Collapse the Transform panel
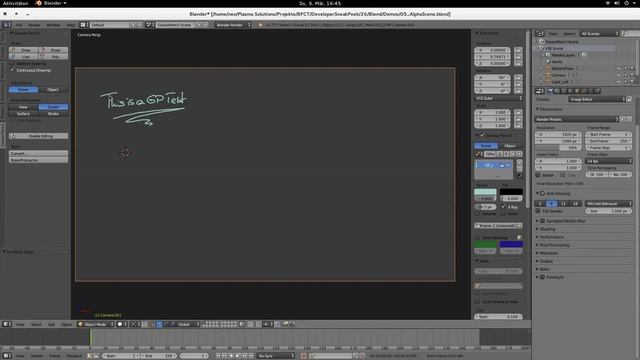The height and width of the screenshot is (360, 640). click(x=477, y=33)
